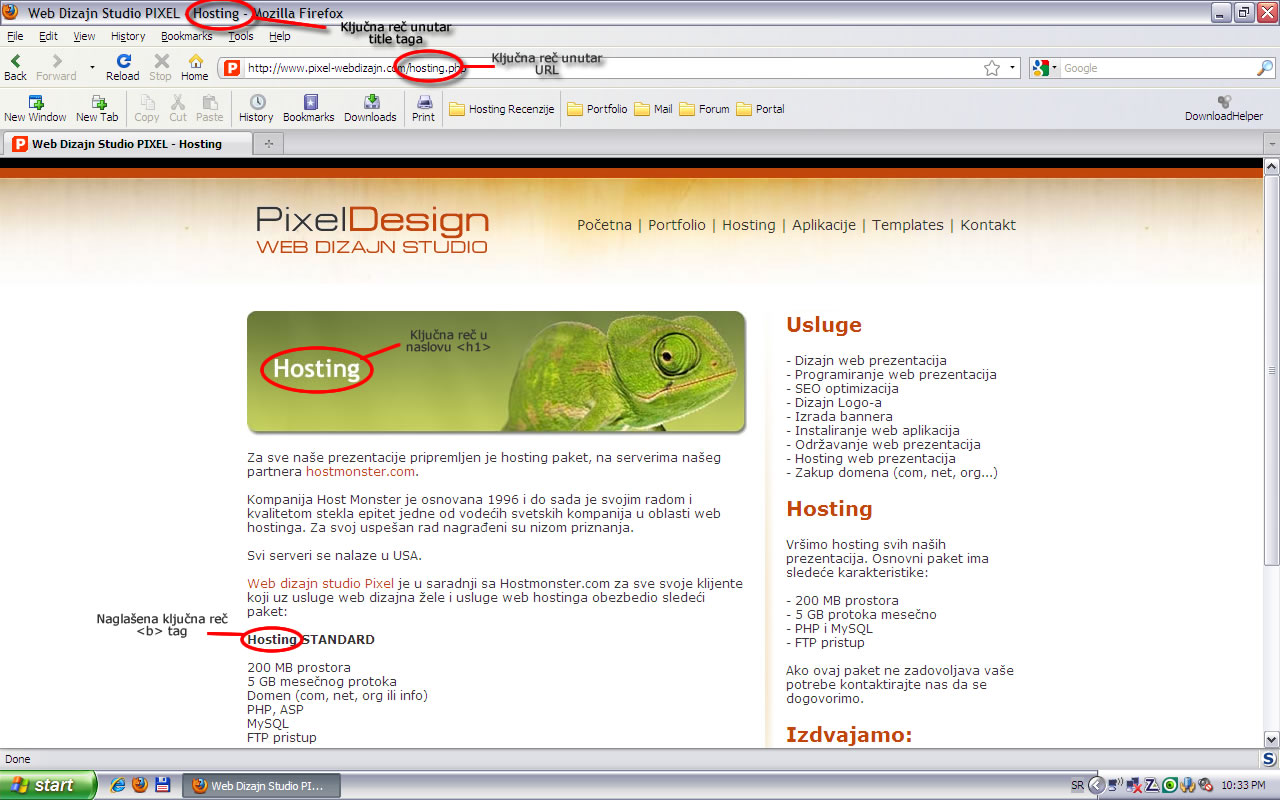Open the Downloads toolbar icon

pyautogui.click(x=370, y=104)
